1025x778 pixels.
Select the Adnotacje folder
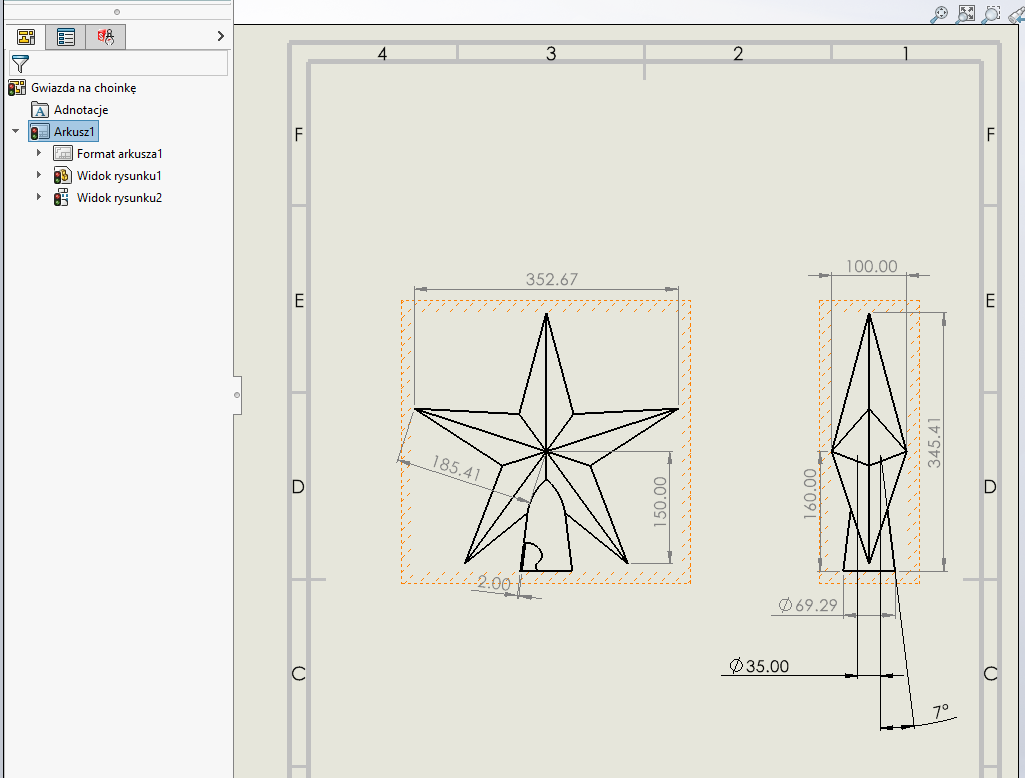click(81, 110)
